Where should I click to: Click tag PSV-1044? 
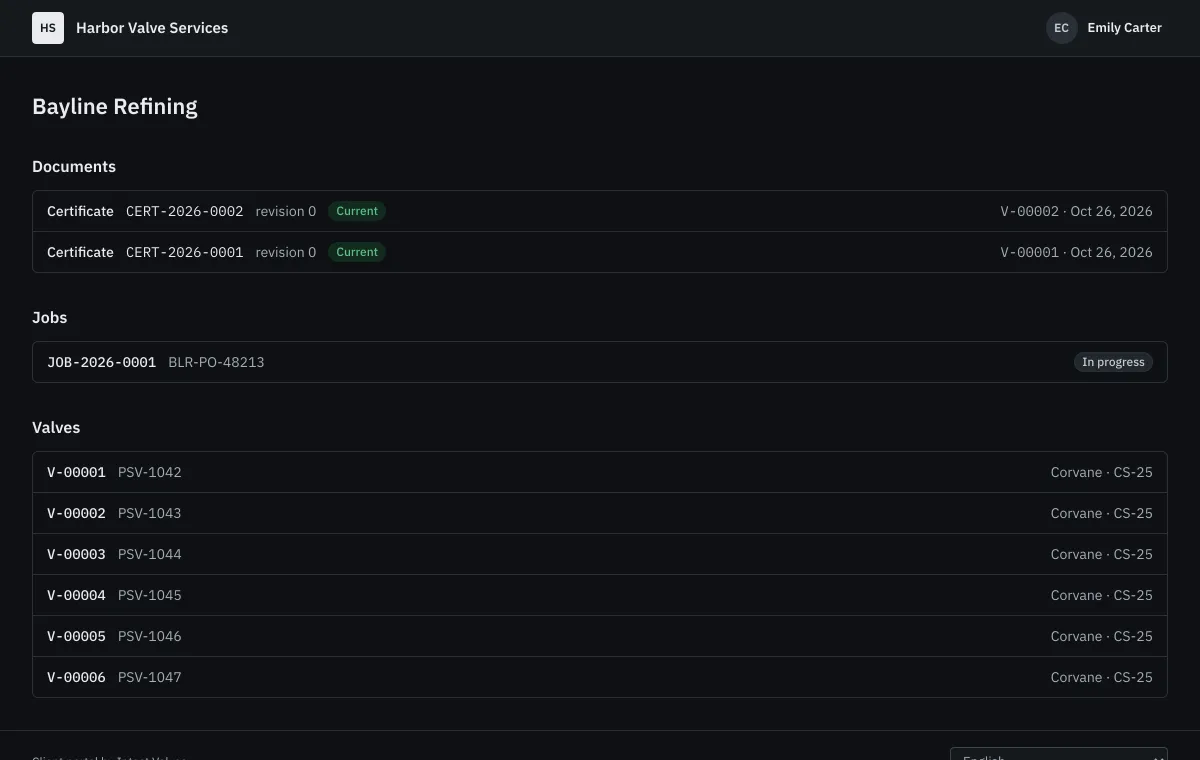(x=150, y=554)
